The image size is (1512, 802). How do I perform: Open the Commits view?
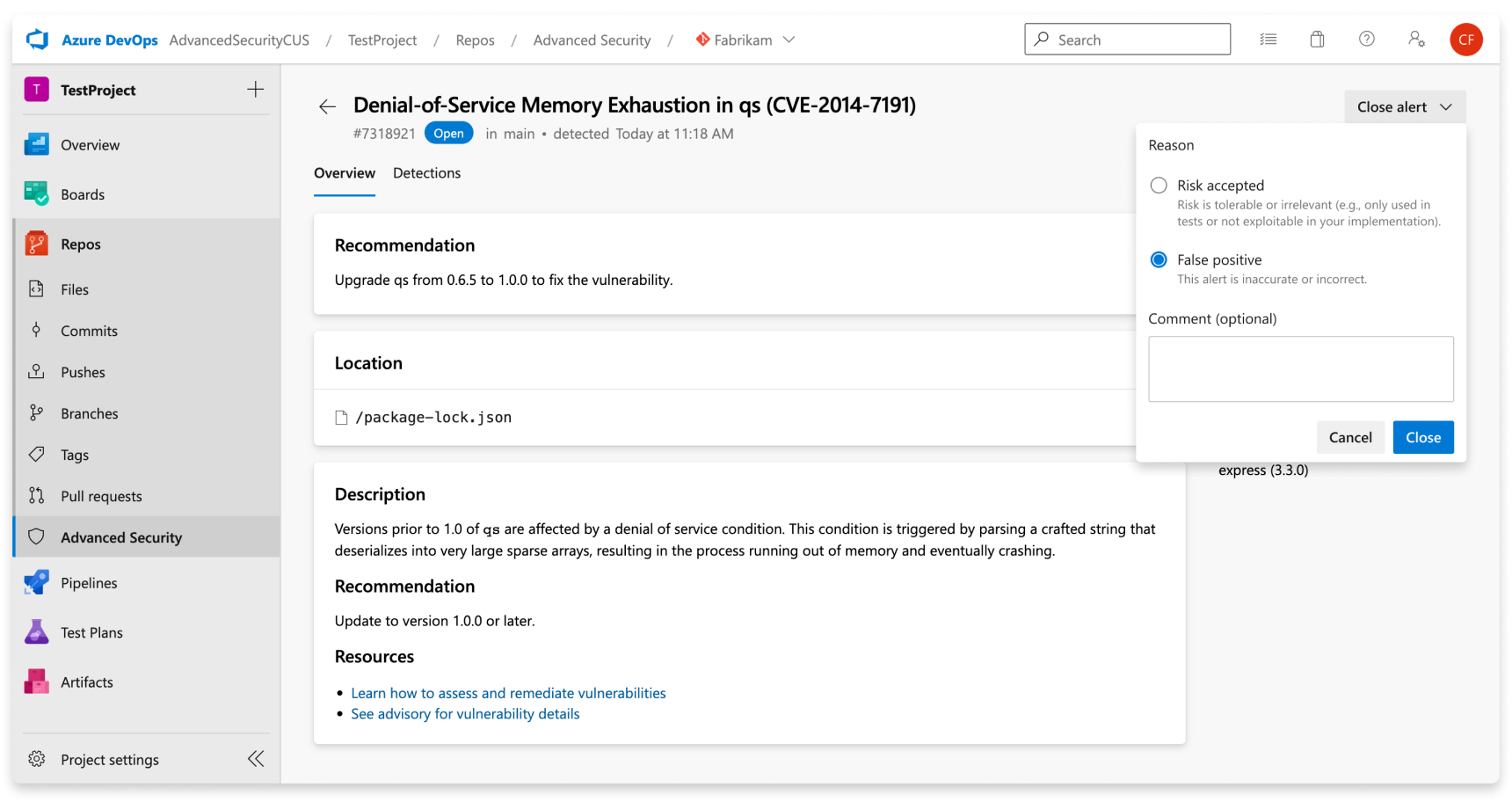pyautogui.click(x=88, y=331)
